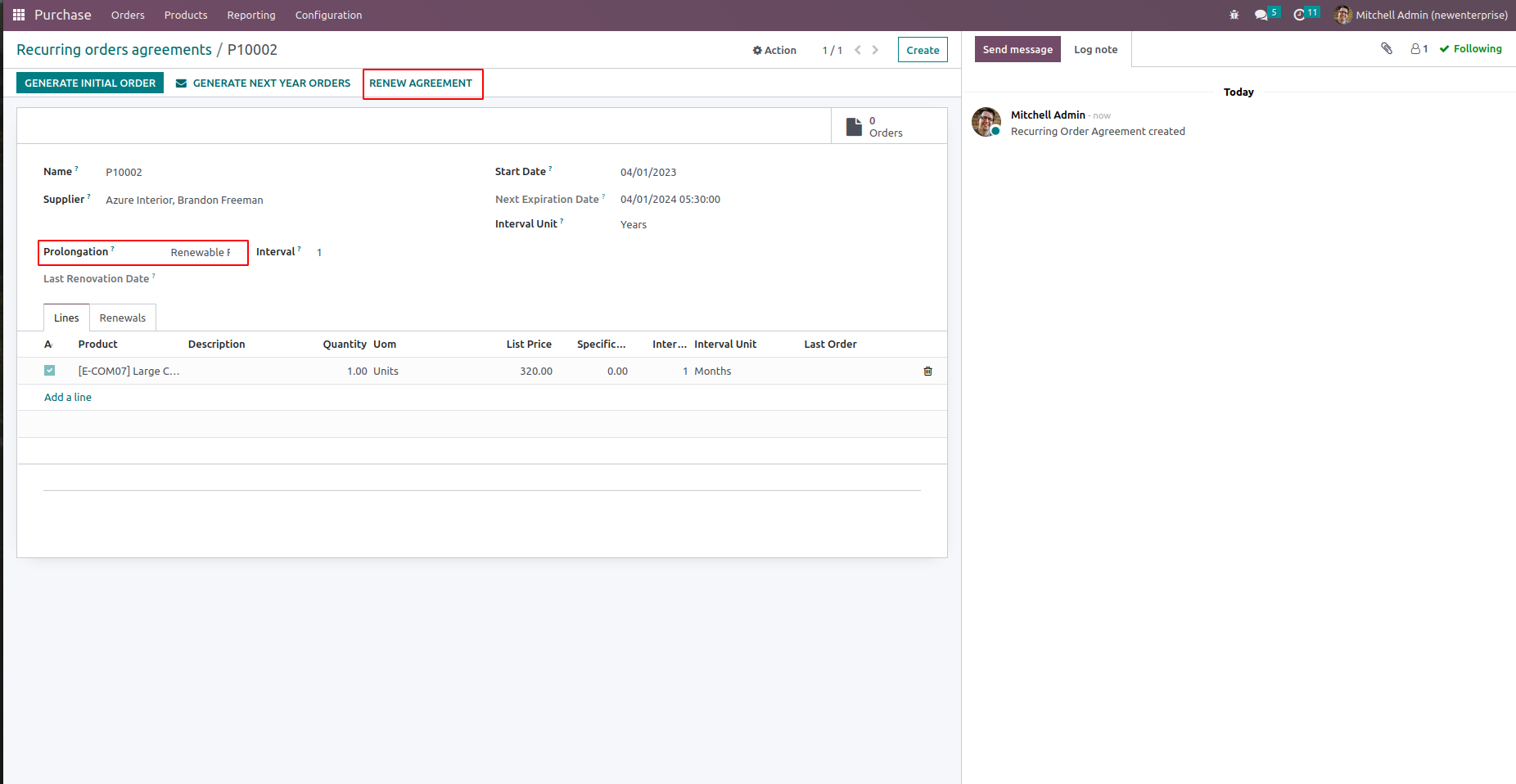Click Generate Next Year Orders button
The width and height of the screenshot is (1516, 784).
[263, 83]
